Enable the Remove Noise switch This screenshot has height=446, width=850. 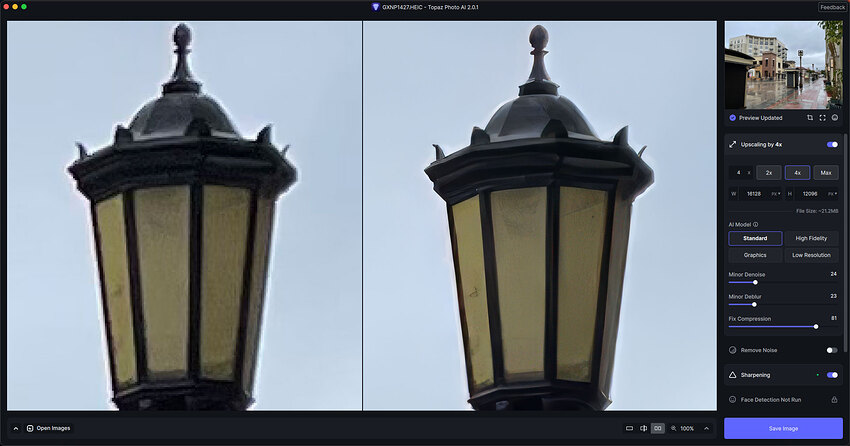(832, 350)
